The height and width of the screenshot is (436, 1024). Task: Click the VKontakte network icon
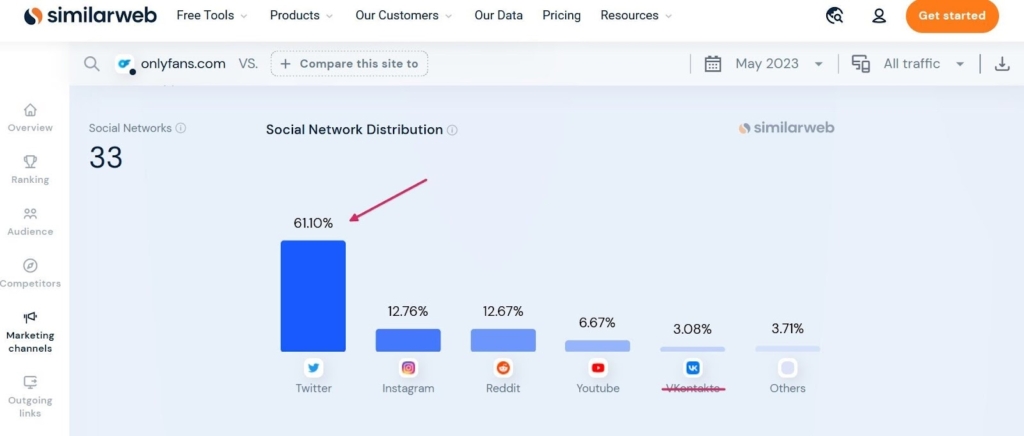693,368
